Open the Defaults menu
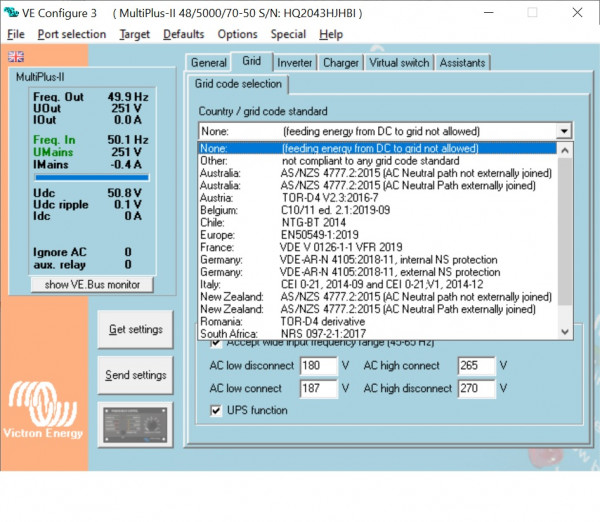The height and width of the screenshot is (522, 600). coord(184,34)
